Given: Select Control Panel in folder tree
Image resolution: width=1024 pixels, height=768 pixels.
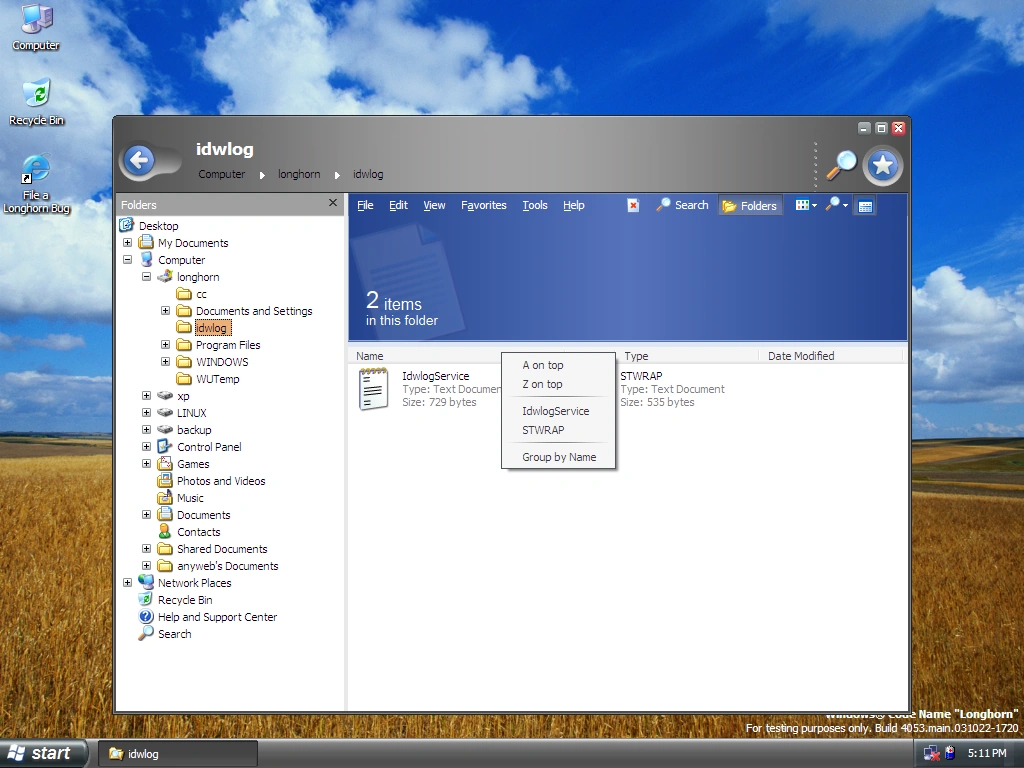Looking at the screenshot, I should (x=209, y=447).
